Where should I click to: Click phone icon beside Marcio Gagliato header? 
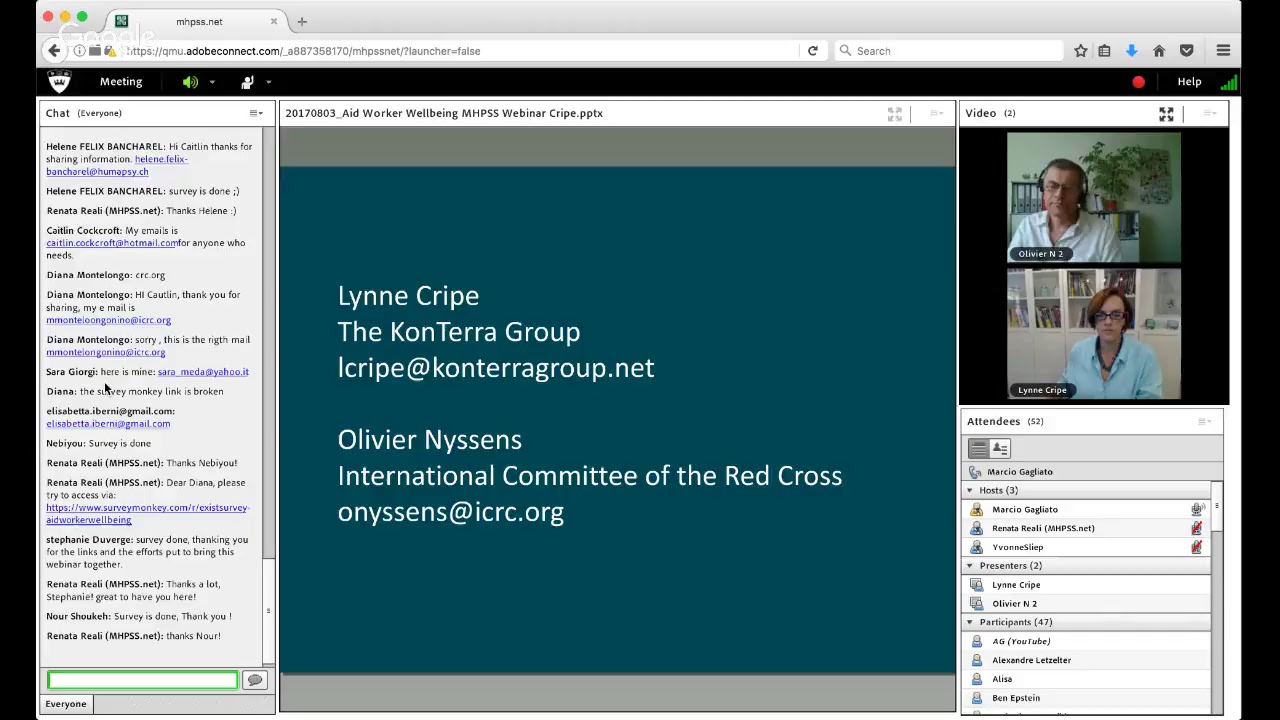(975, 472)
